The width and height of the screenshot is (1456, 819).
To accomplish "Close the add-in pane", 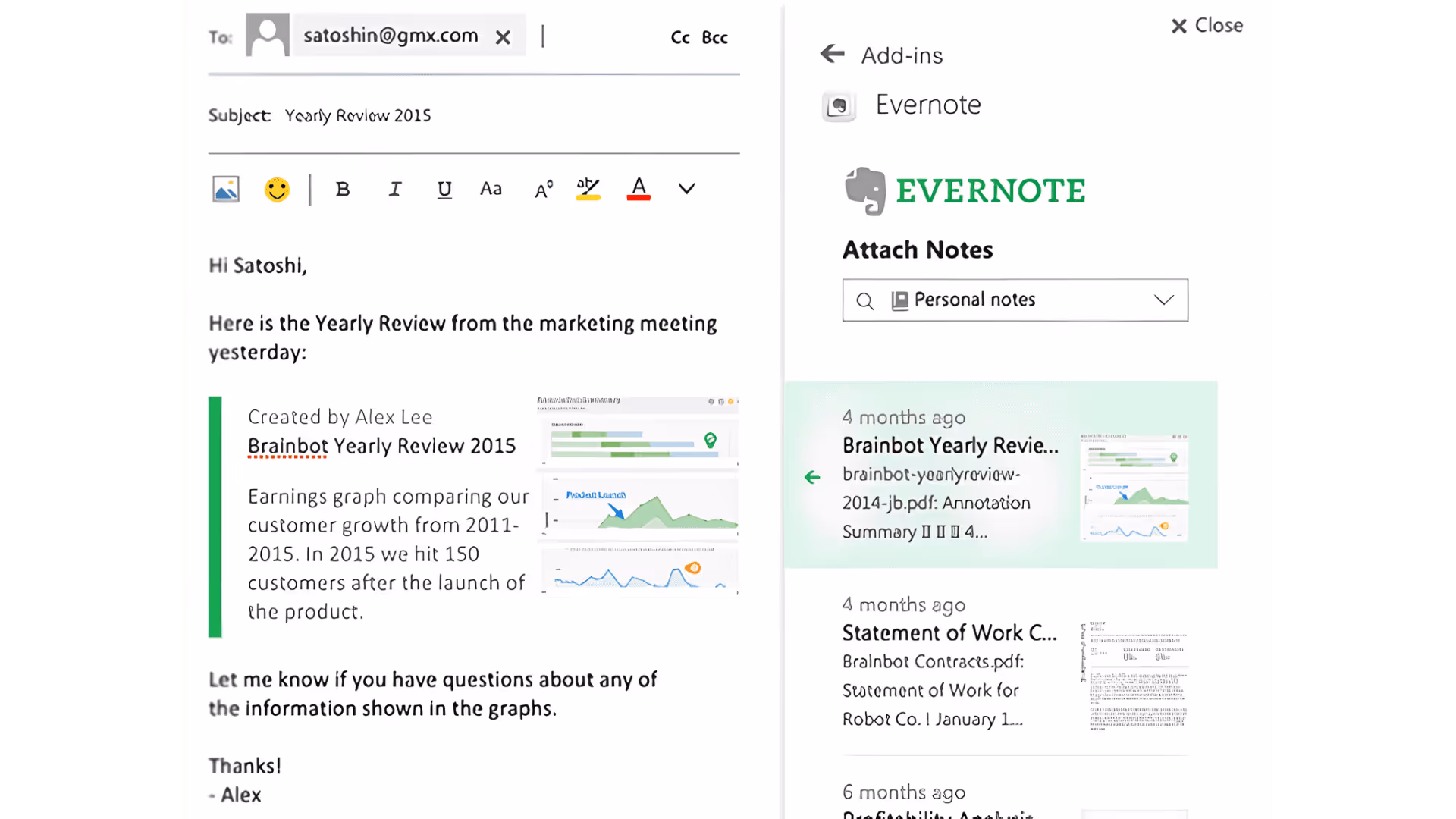I will (1207, 26).
